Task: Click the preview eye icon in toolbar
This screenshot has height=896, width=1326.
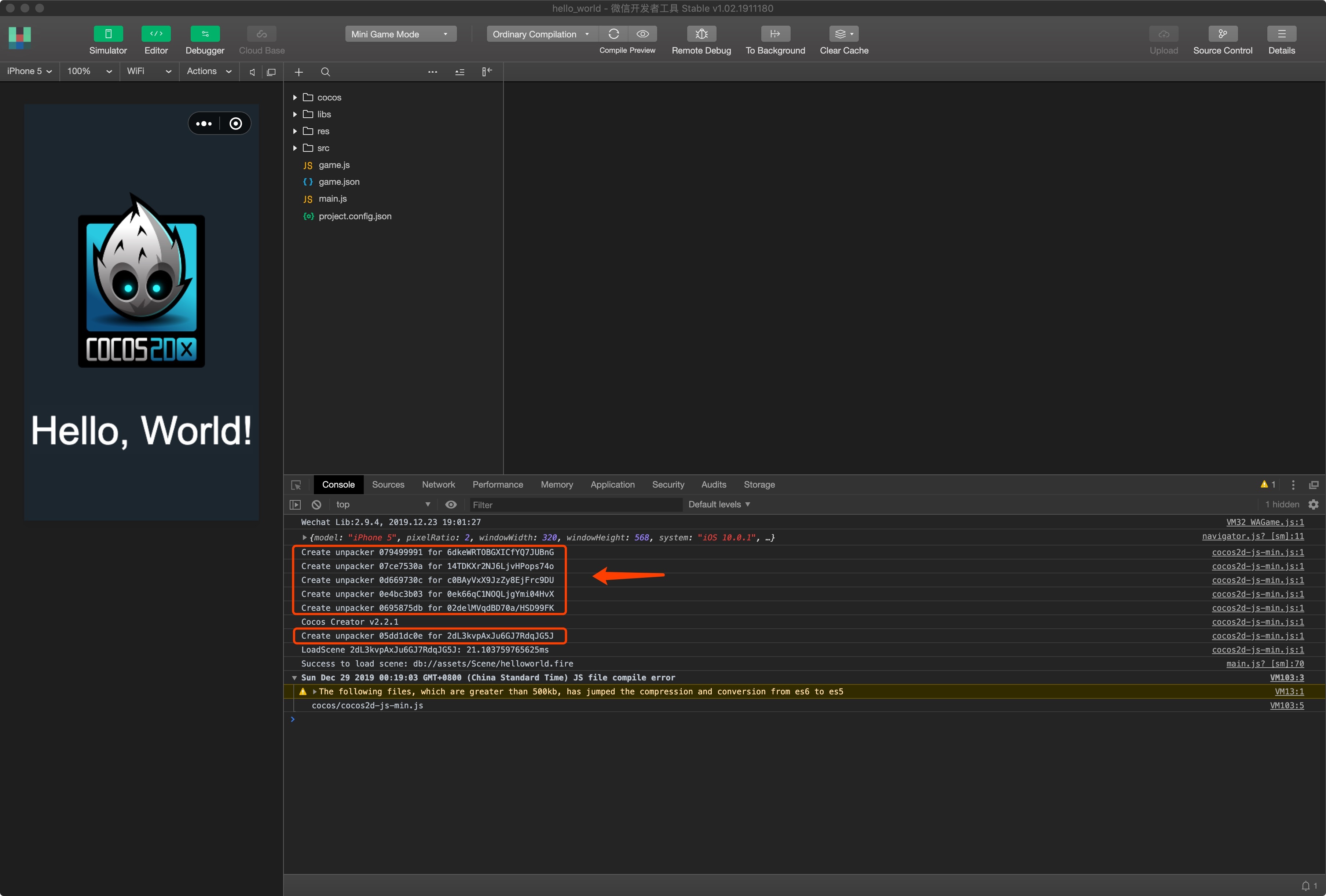Action: 642,34
